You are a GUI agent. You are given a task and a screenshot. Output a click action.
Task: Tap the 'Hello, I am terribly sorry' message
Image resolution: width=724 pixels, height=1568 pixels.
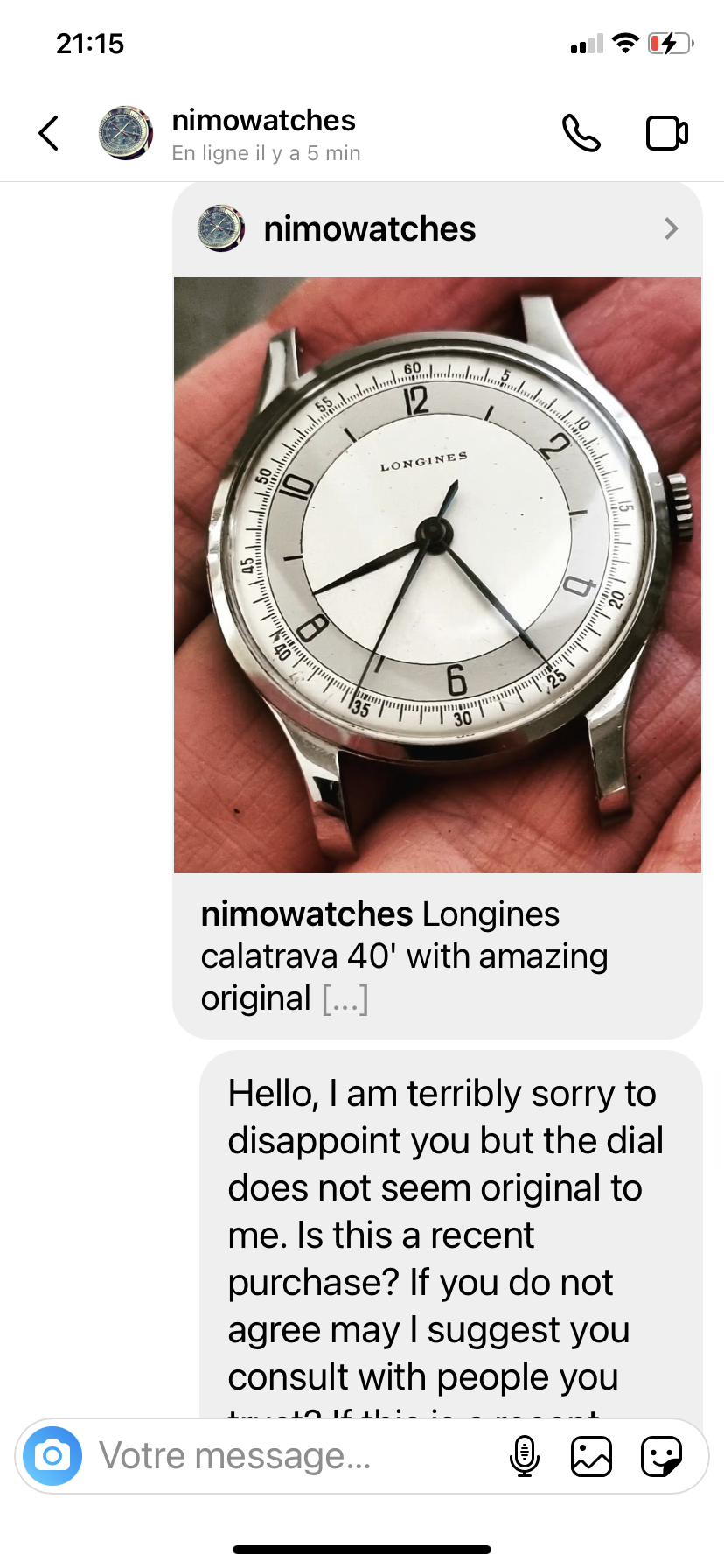coord(451,1235)
